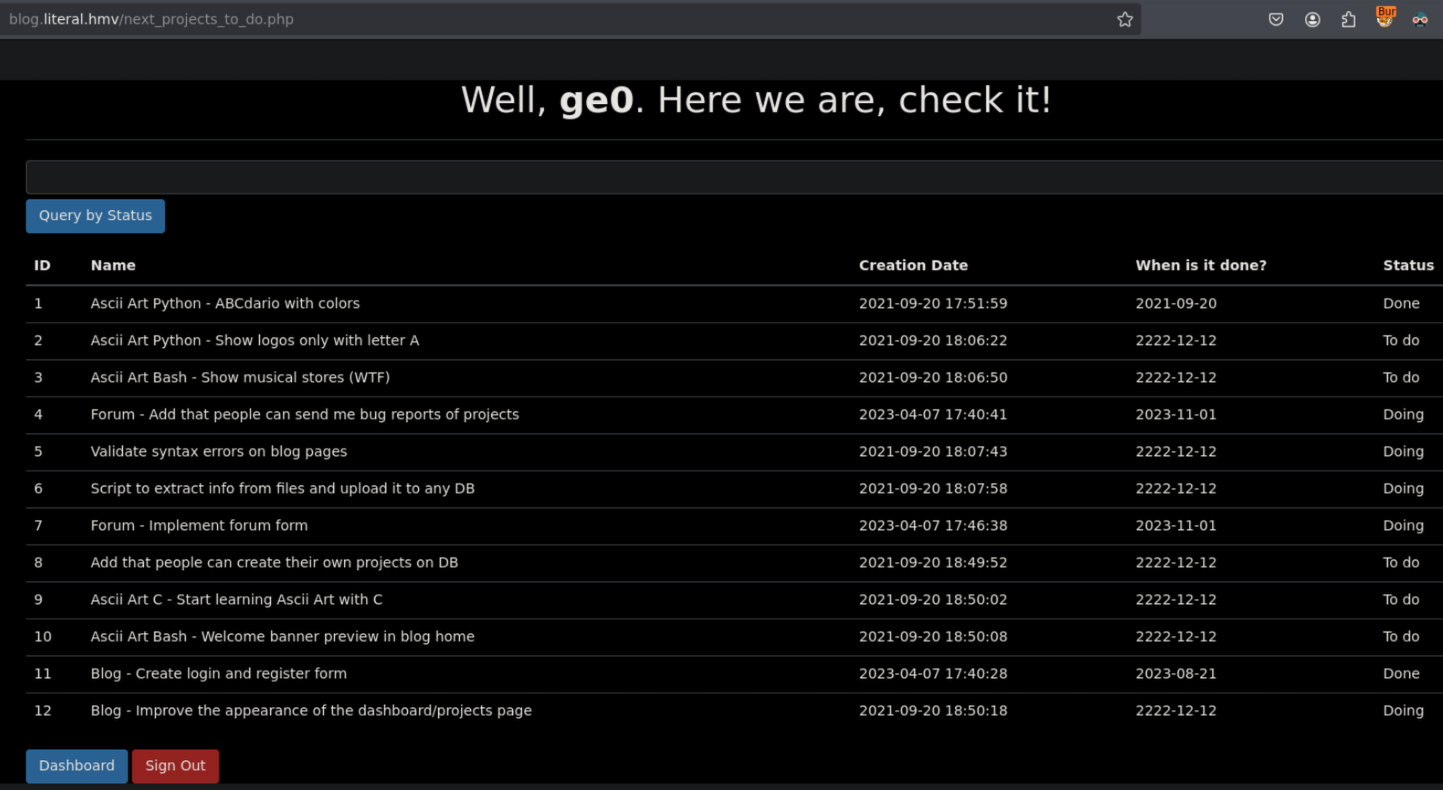Image resolution: width=1443 pixels, height=790 pixels.
Task: Open the Pocket save icon
Action: point(1276,19)
